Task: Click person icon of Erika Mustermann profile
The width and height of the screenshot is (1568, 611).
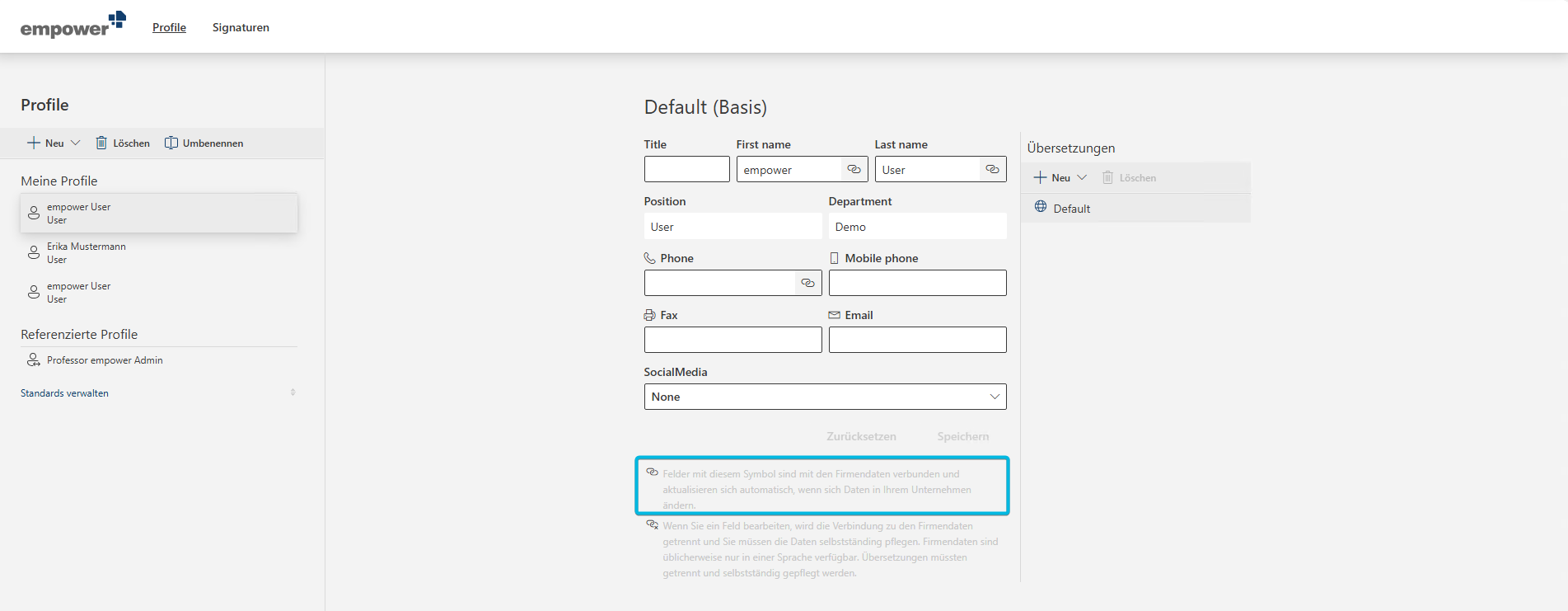Action: [34, 252]
